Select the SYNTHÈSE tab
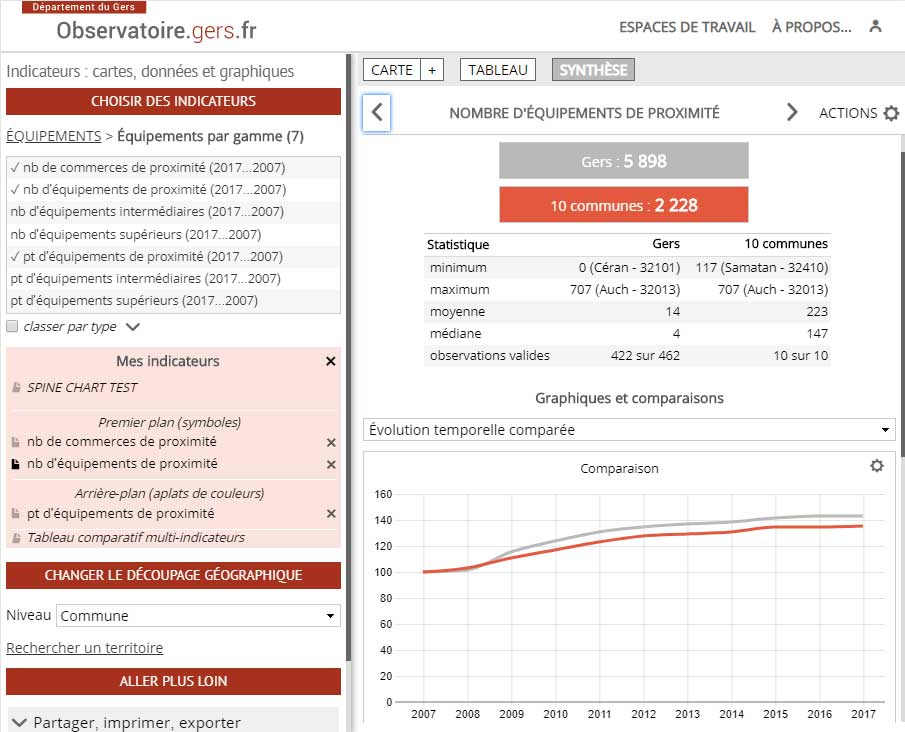 pos(593,70)
